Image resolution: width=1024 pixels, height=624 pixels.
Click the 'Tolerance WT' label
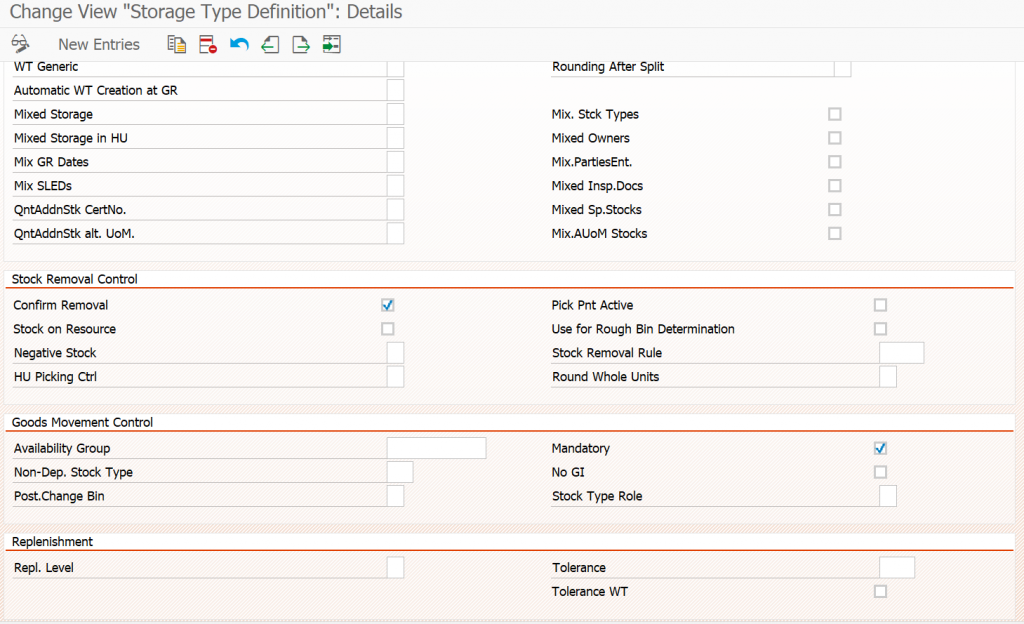pos(590,591)
